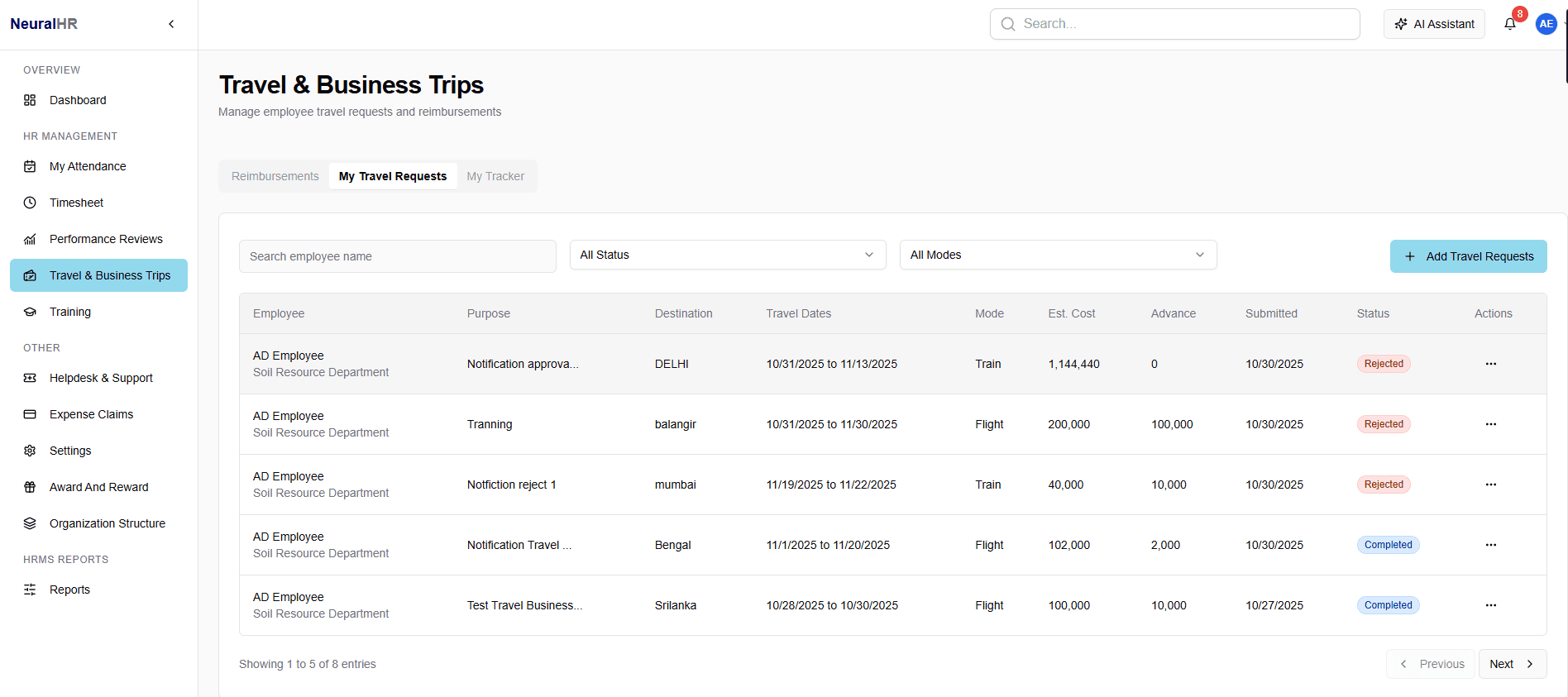This screenshot has height=697, width=1568.
Task: Click the NeuralHR logo
Action: pos(44,24)
